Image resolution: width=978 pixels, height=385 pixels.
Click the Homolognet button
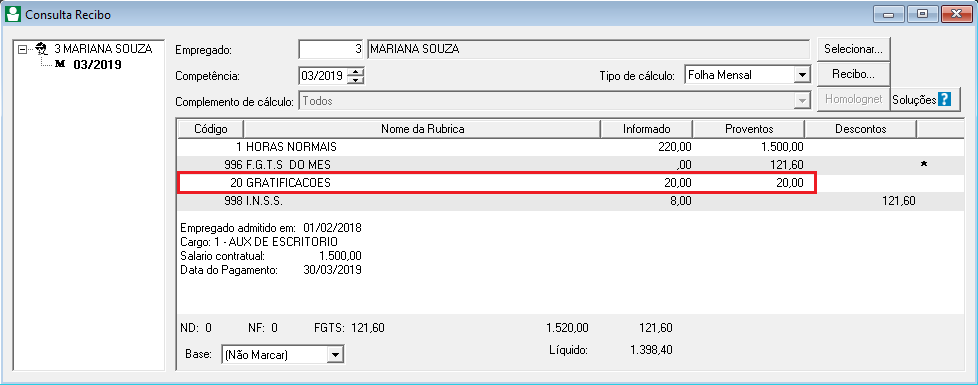click(853, 99)
